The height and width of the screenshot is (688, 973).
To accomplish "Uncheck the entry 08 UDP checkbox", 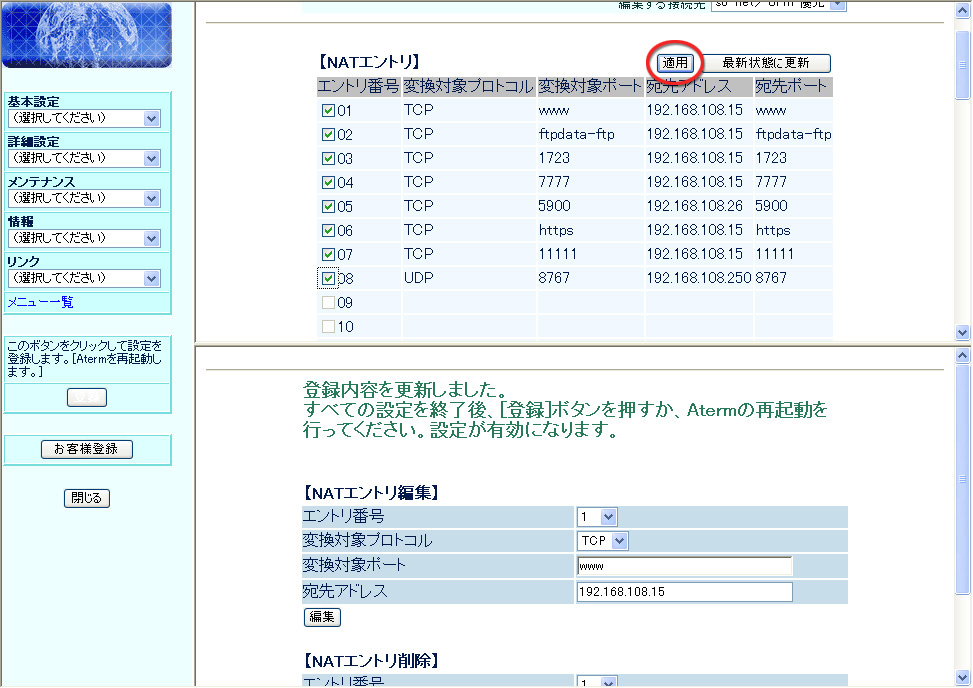I will (x=328, y=279).
